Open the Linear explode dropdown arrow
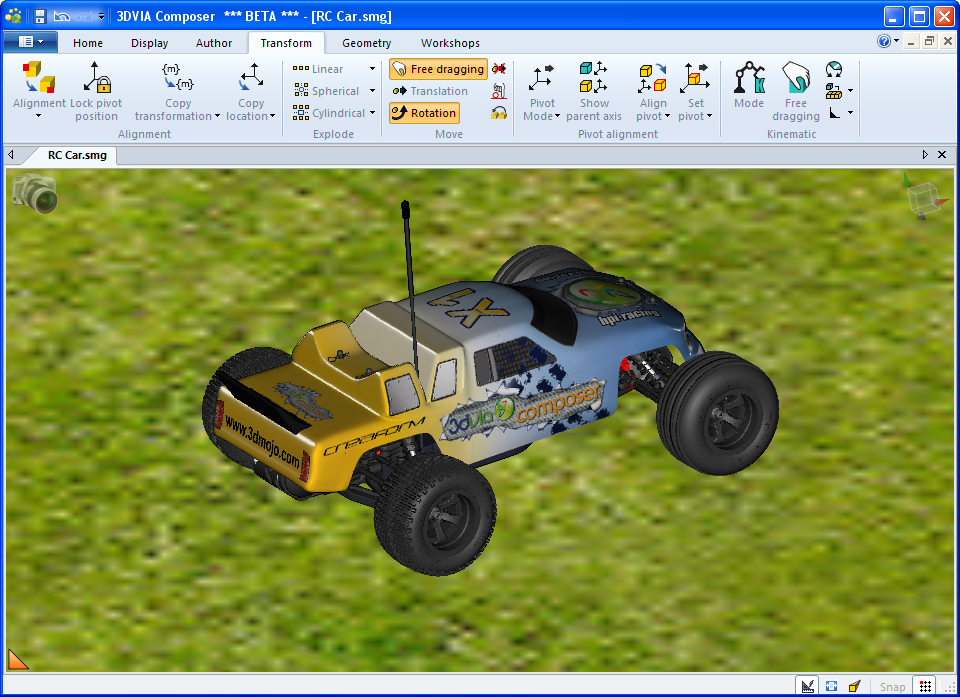 pyautogui.click(x=372, y=69)
